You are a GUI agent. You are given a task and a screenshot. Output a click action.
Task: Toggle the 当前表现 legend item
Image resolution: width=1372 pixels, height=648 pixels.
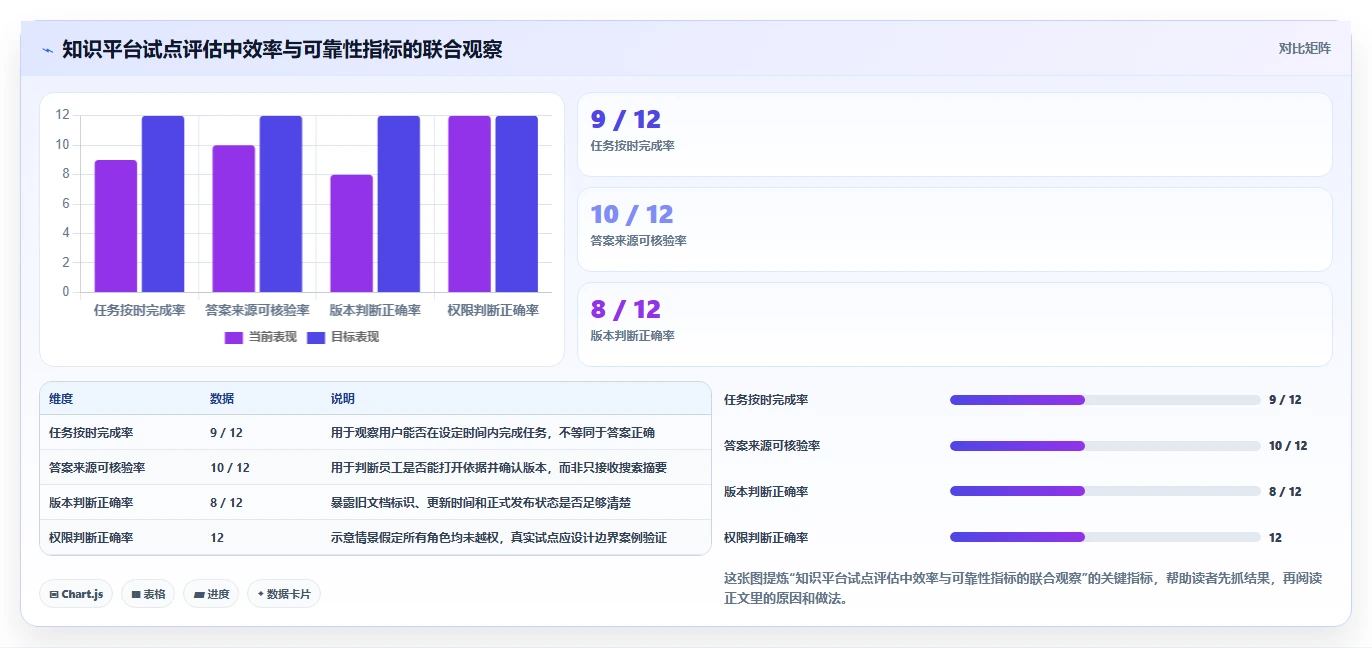click(260, 337)
